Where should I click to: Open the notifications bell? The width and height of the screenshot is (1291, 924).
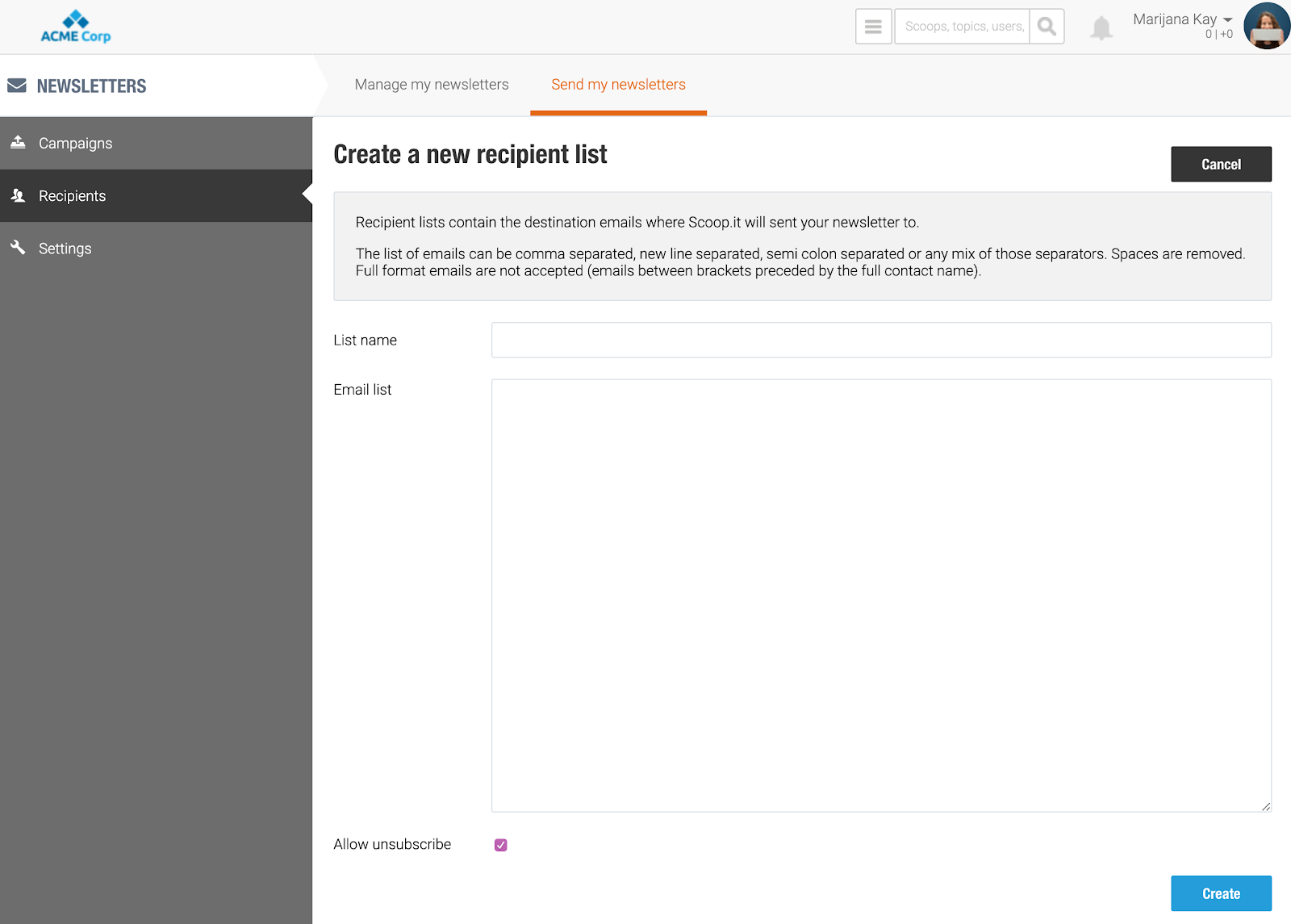1101,28
